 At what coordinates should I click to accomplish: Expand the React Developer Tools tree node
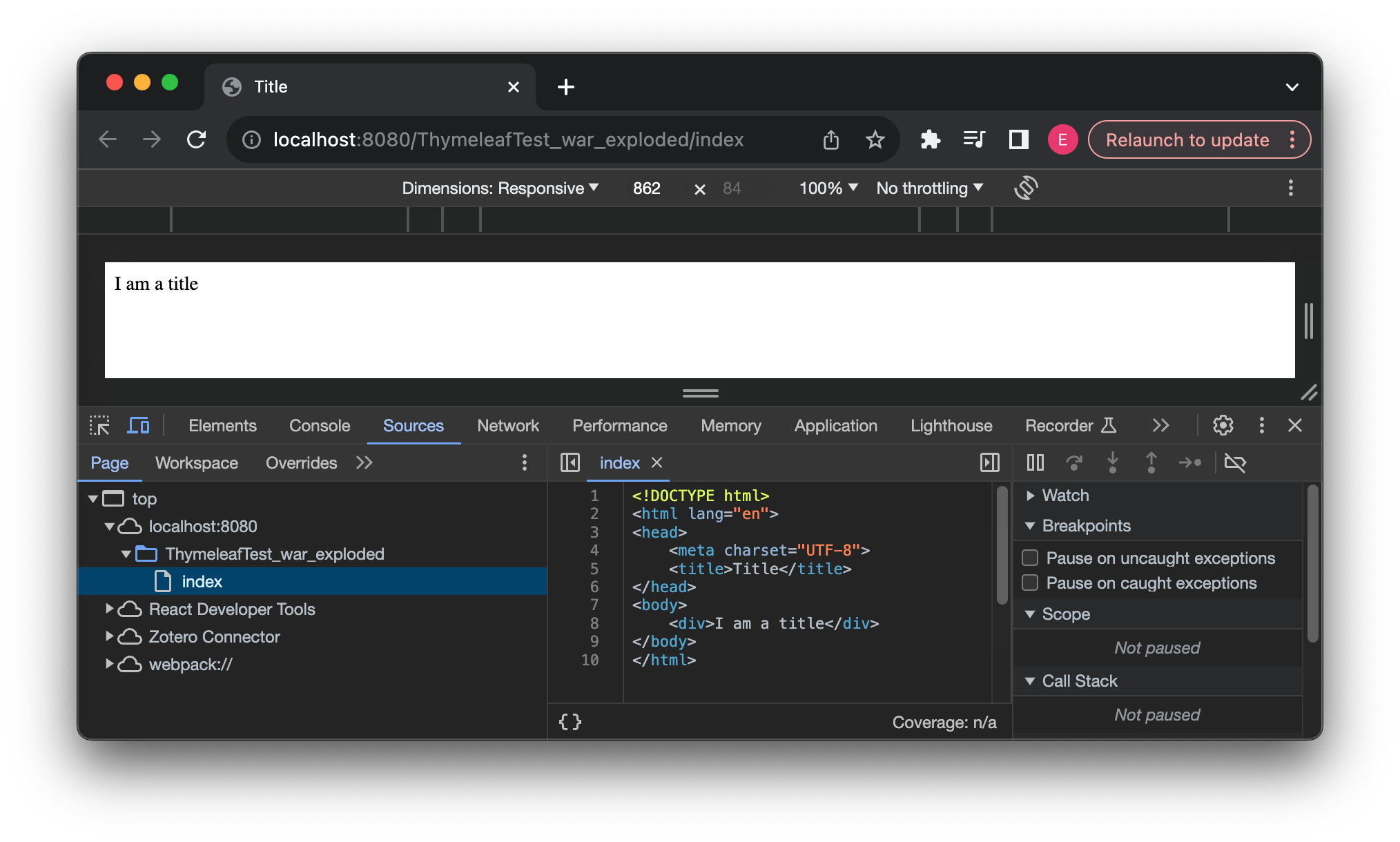pos(109,609)
